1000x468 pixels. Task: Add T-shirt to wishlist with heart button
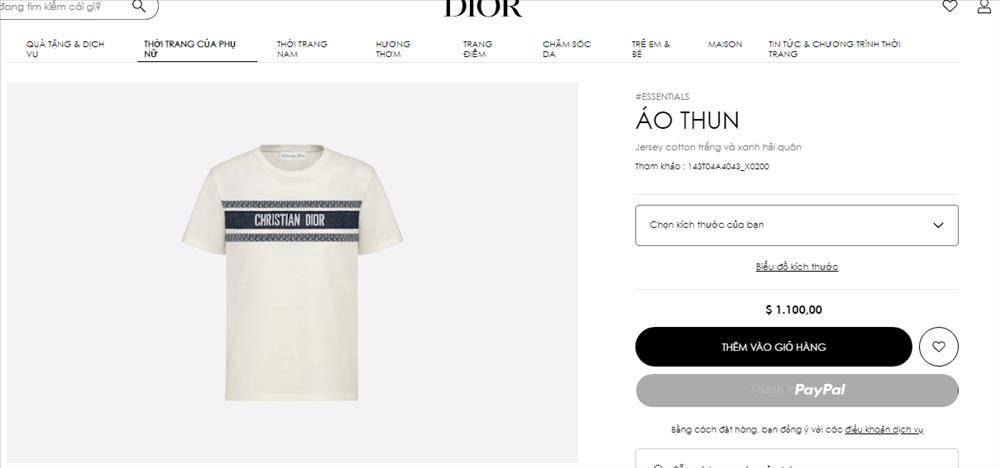point(938,346)
